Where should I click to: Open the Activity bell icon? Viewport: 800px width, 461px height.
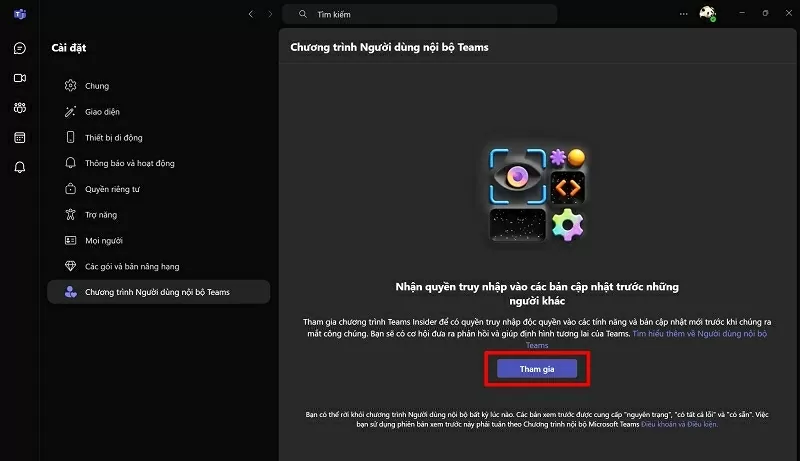20,167
